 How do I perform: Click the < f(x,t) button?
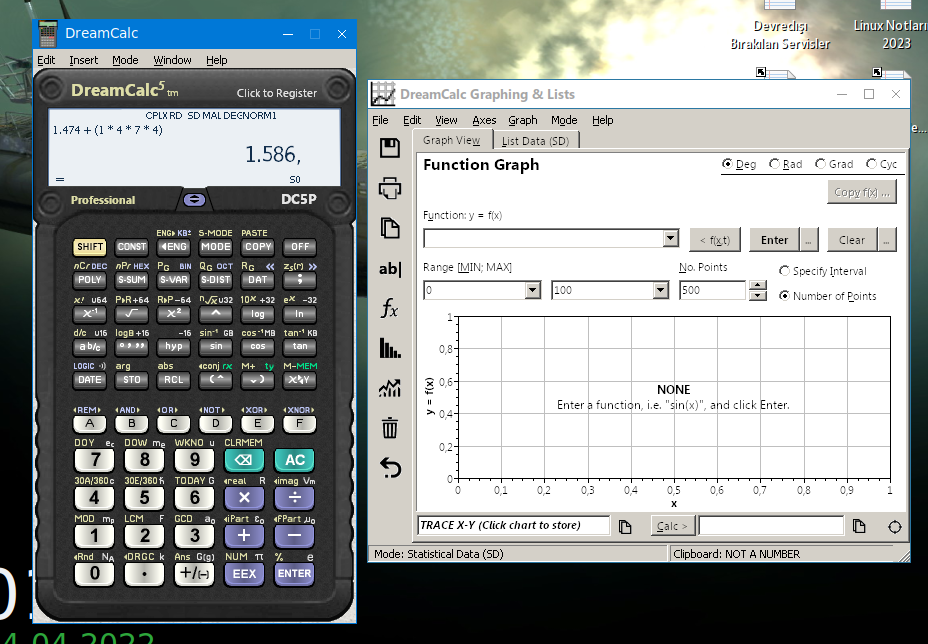point(714,240)
